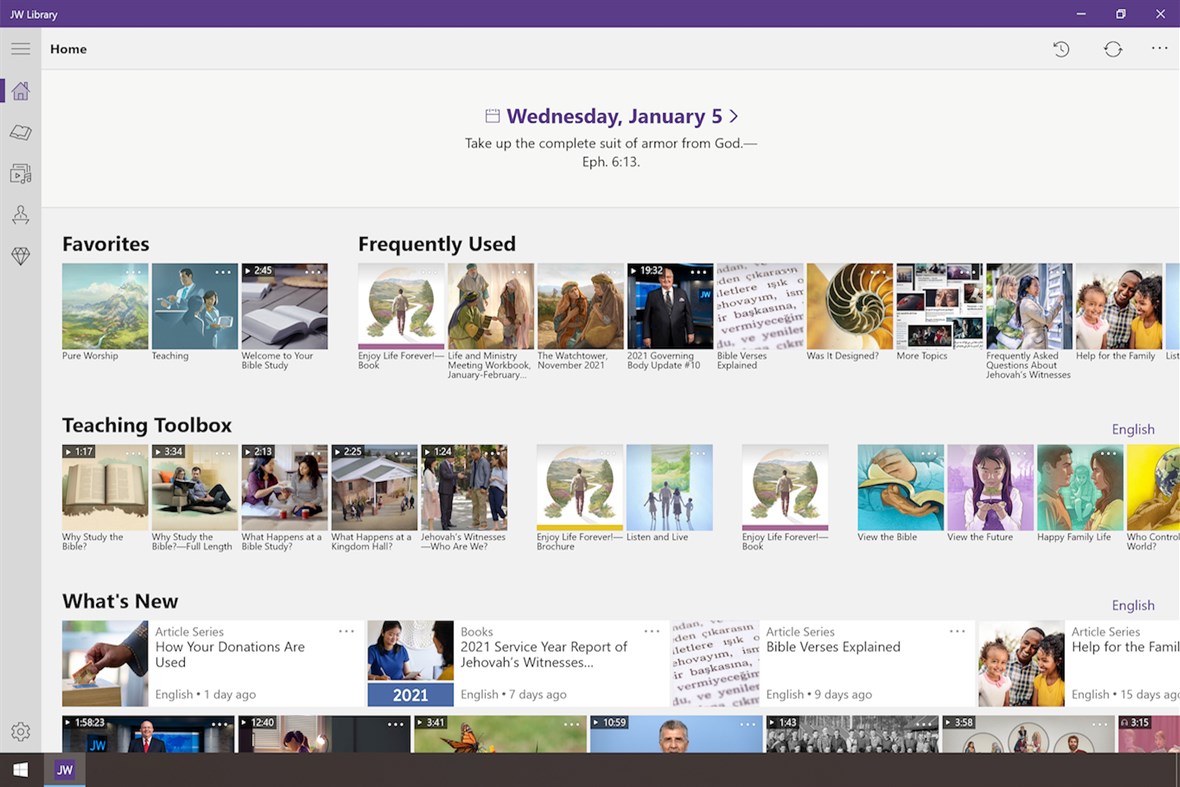The width and height of the screenshot is (1180, 787).
Task: Open the Home section in the sidebar
Action: 20,90
